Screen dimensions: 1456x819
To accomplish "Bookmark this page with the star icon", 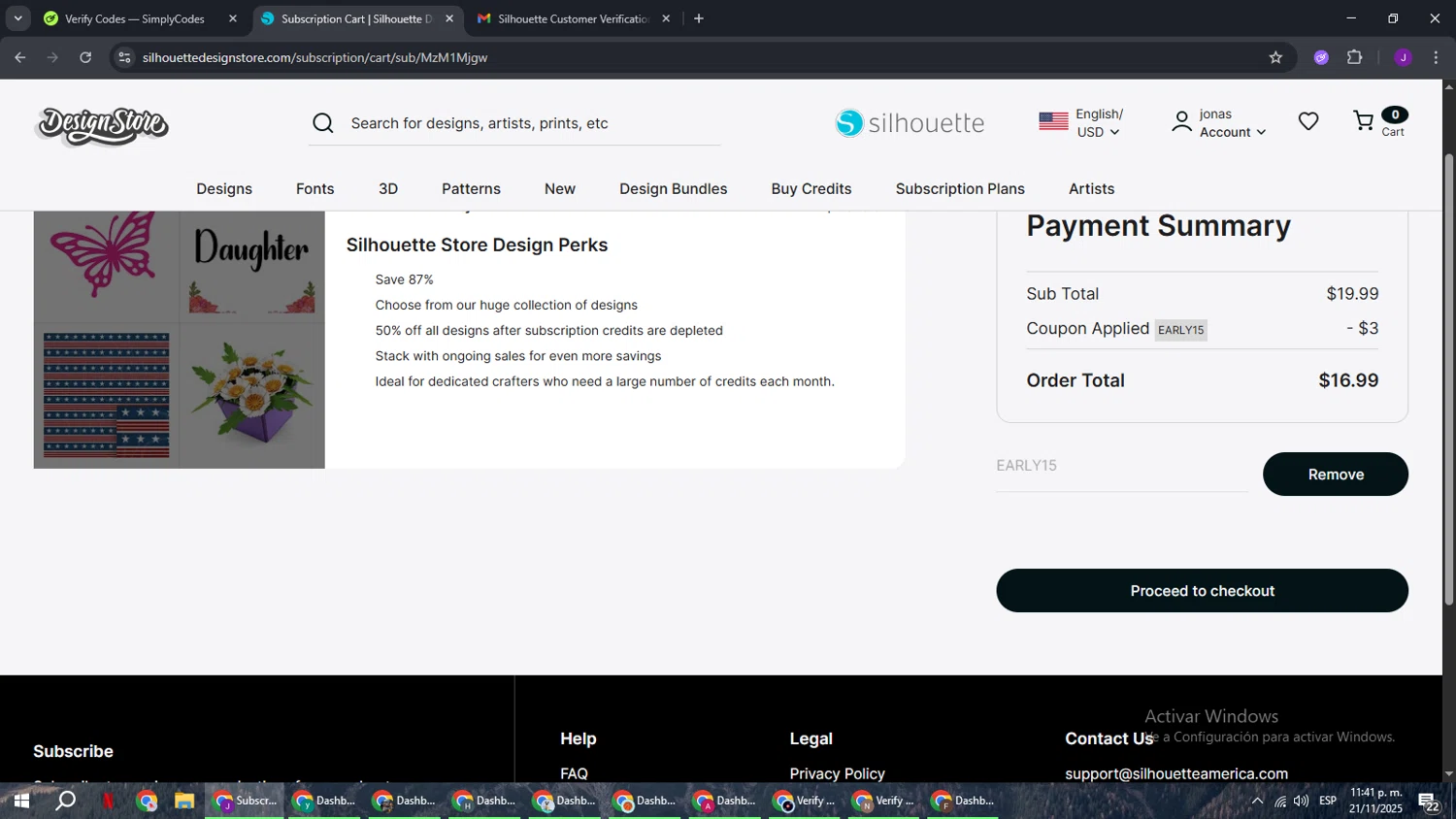I will (x=1275, y=57).
